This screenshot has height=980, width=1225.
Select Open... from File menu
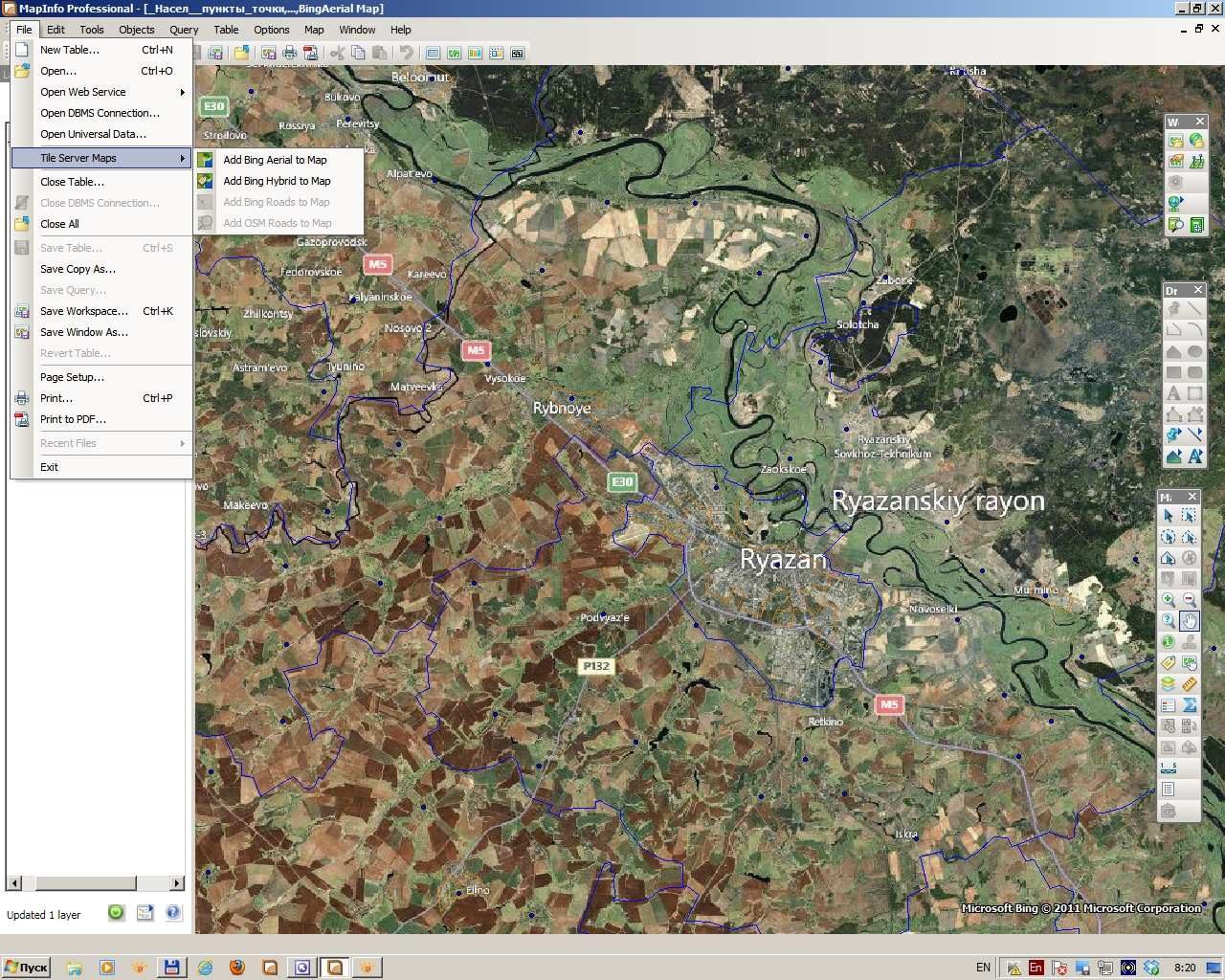(101, 71)
